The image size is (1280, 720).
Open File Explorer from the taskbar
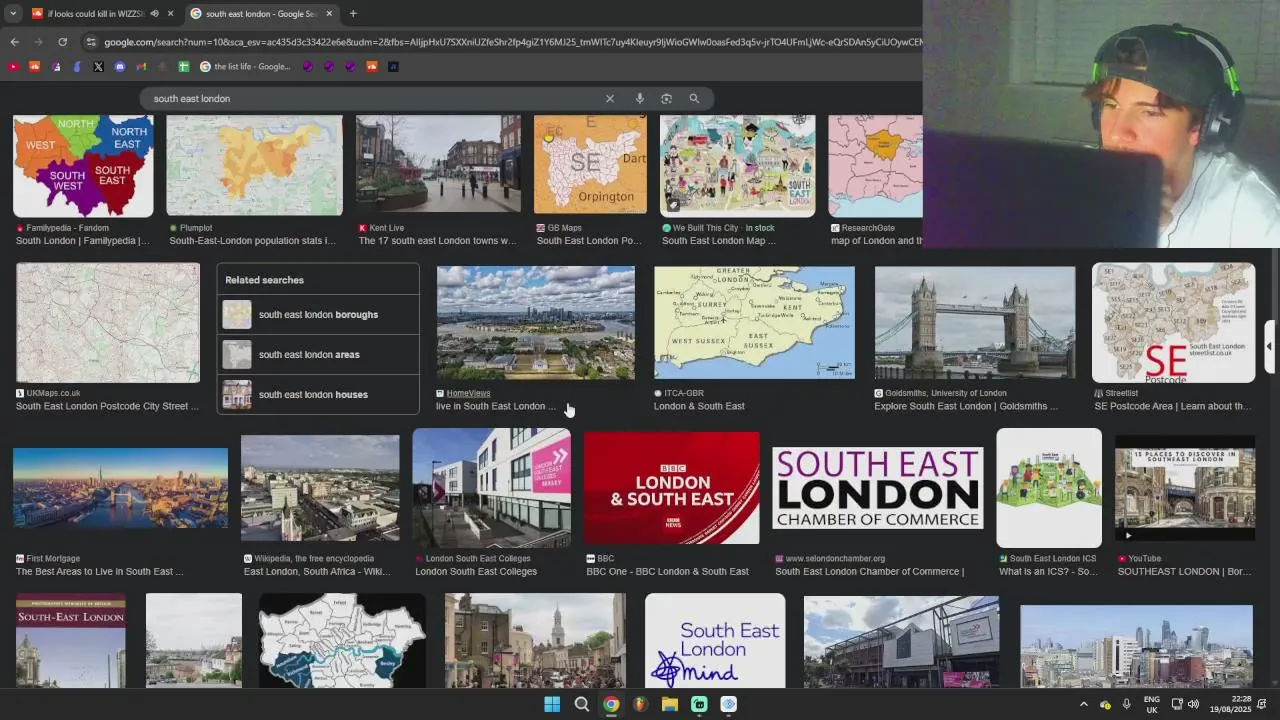pos(670,704)
